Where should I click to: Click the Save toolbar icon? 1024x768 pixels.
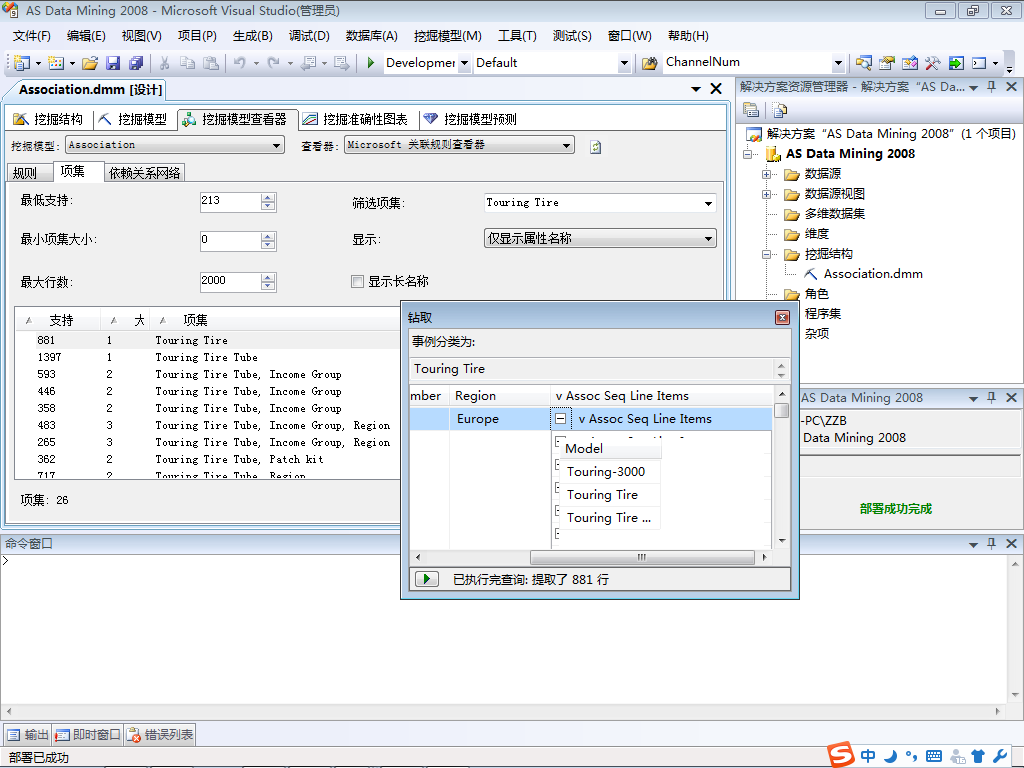(x=113, y=63)
